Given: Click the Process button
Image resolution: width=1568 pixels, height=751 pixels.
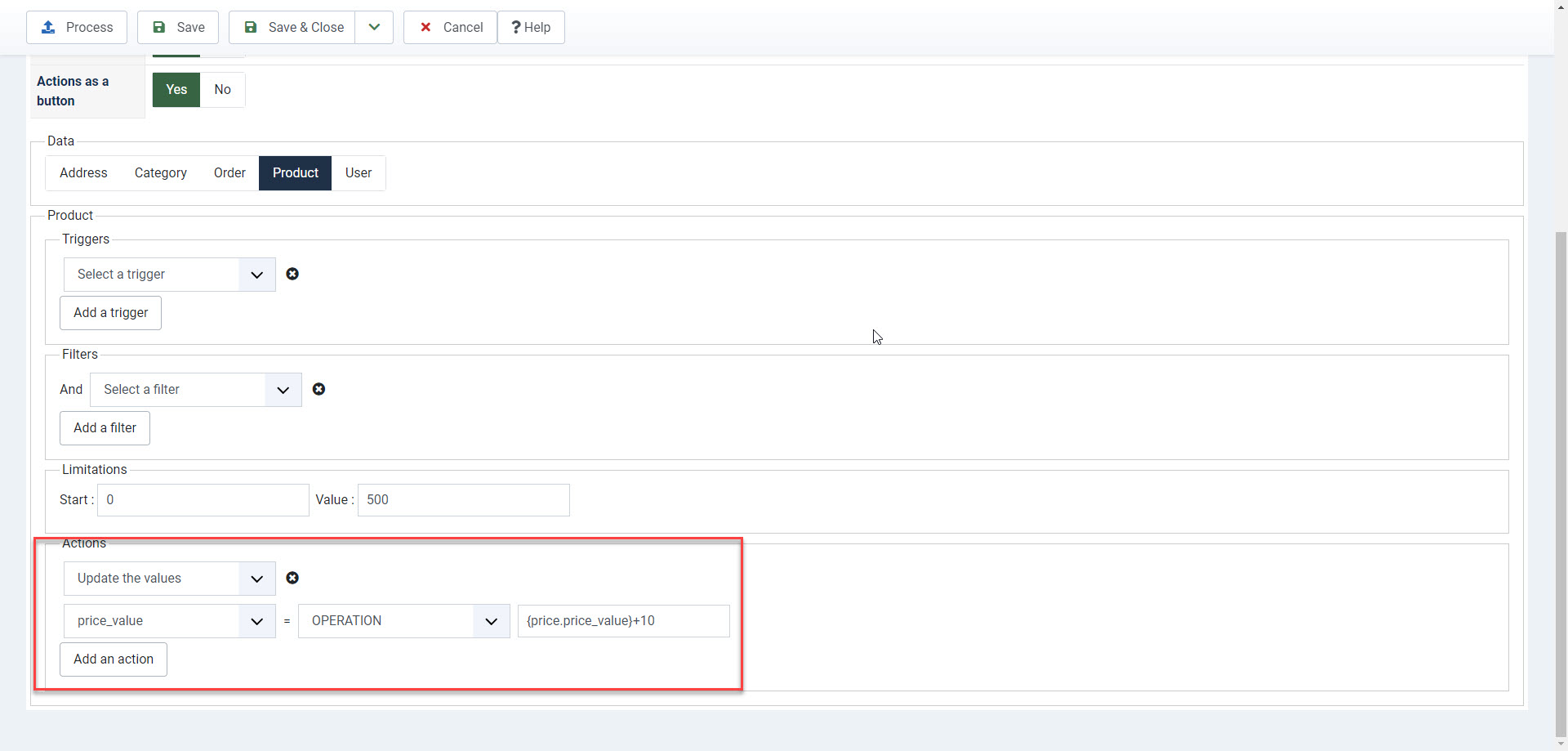Looking at the screenshot, I should [77, 27].
